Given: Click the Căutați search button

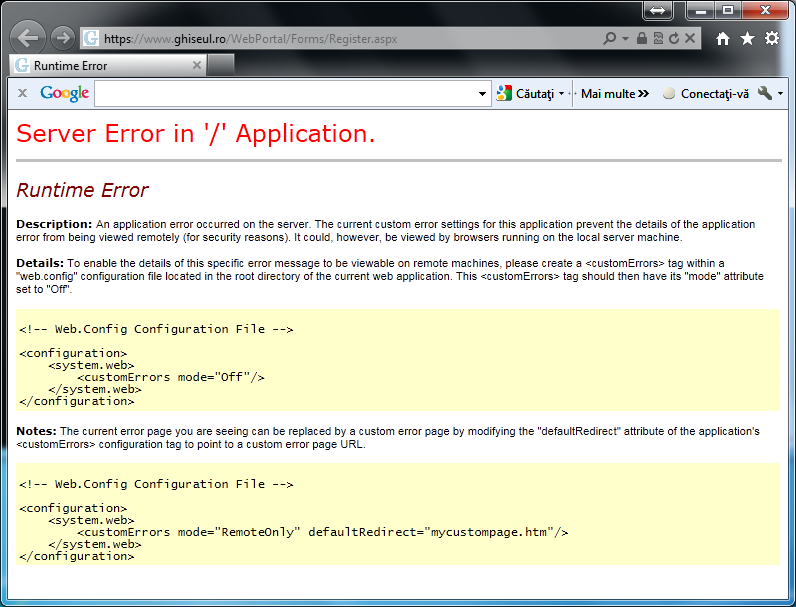Looking at the screenshot, I should (526, 93).
